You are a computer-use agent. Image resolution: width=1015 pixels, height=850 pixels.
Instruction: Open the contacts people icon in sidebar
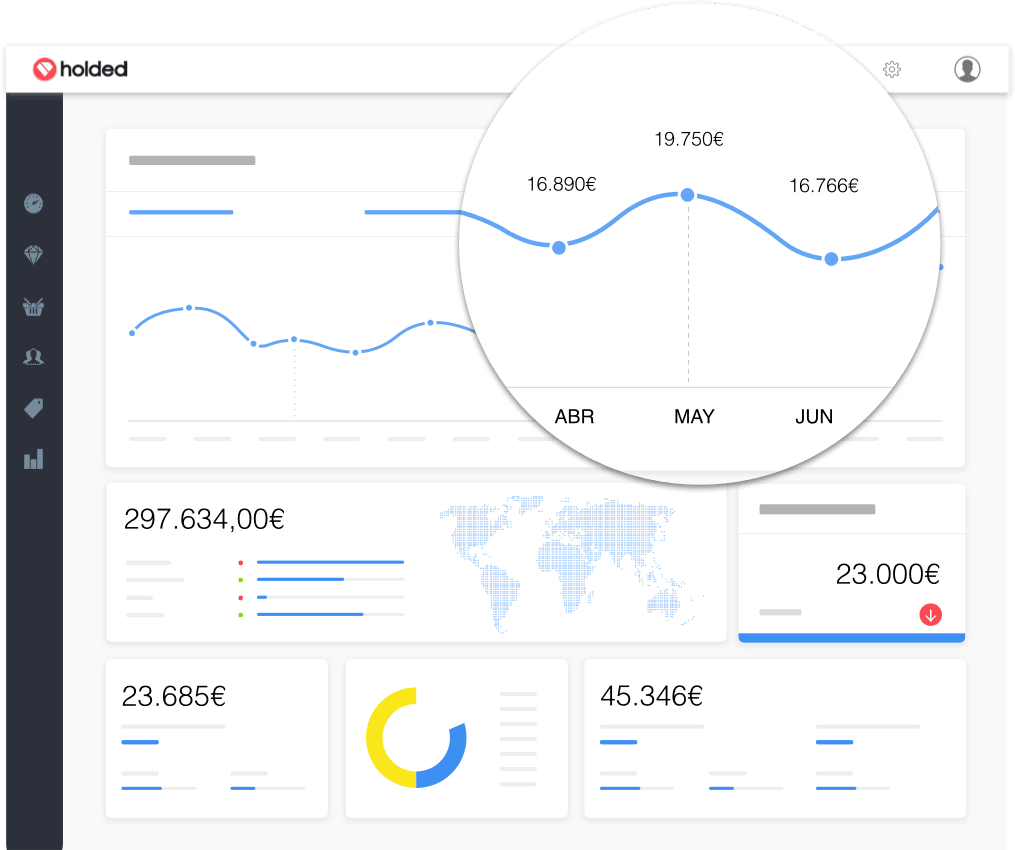pyautogui.click(x=34, y=357)
